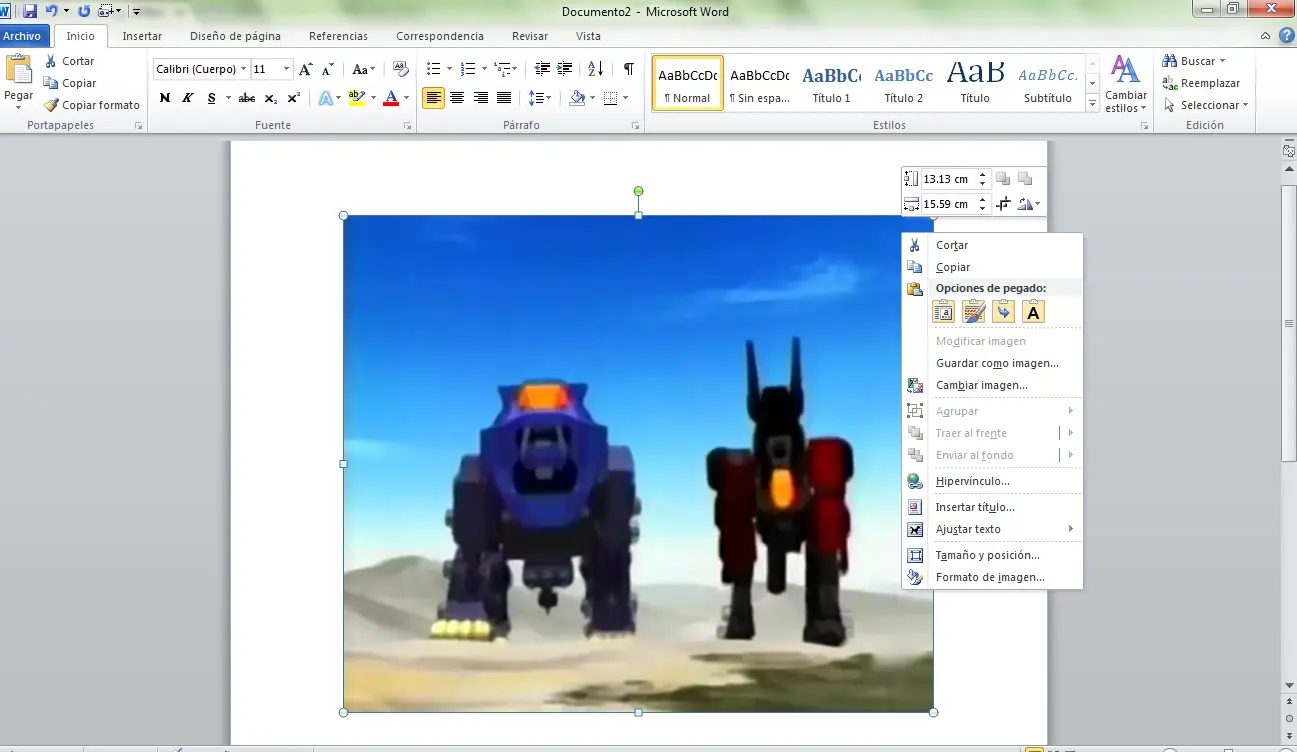This screenshot has height=752, width=1297.
Task: Open the Archivo tab
Action: click(22, 36)
